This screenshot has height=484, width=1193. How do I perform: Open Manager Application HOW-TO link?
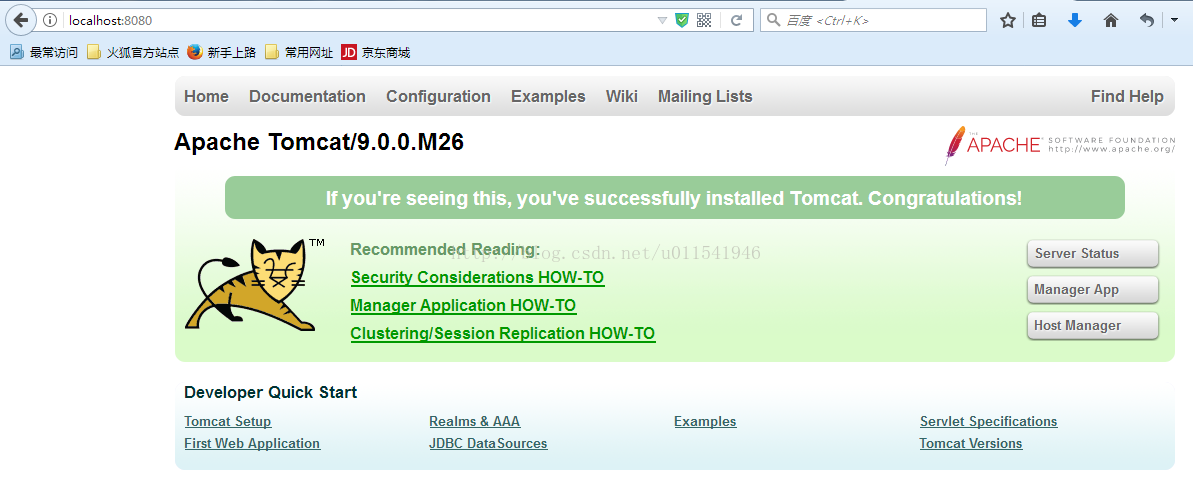click(x=463, y=306)
